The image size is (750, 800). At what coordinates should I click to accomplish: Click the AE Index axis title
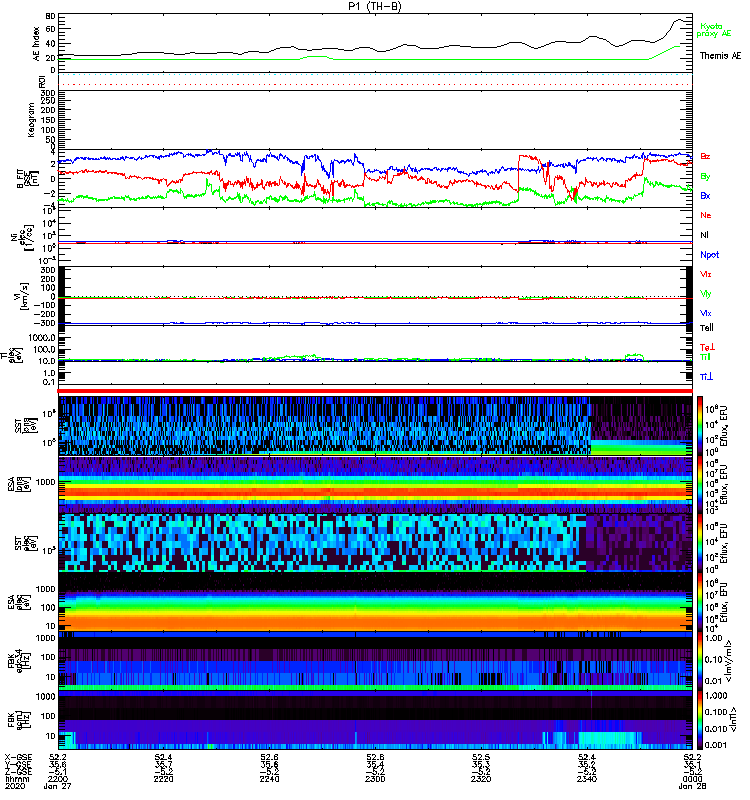36,44
